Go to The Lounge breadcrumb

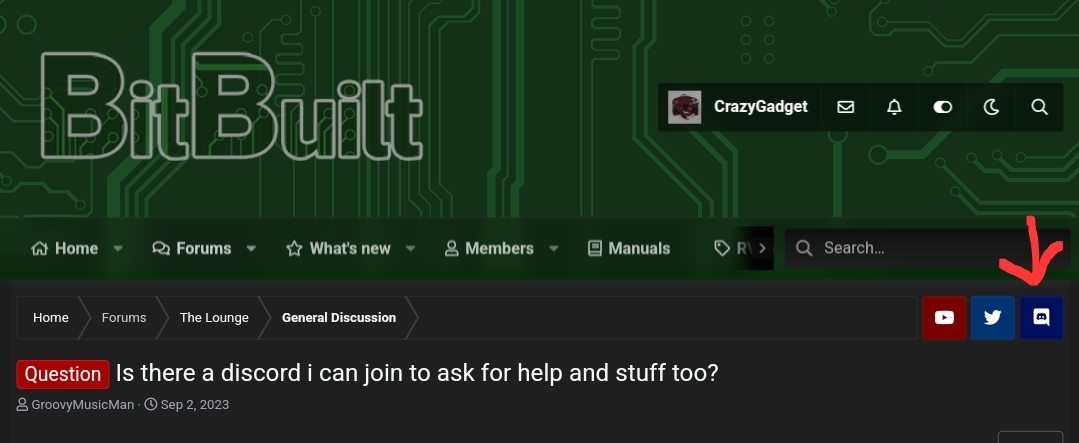[214, 318]
